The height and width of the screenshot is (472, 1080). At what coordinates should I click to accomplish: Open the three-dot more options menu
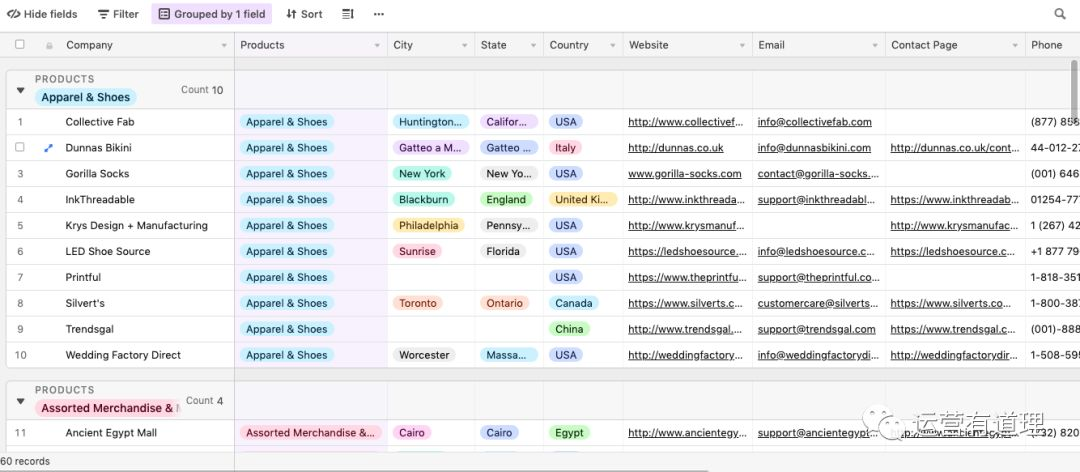[379, 14]
